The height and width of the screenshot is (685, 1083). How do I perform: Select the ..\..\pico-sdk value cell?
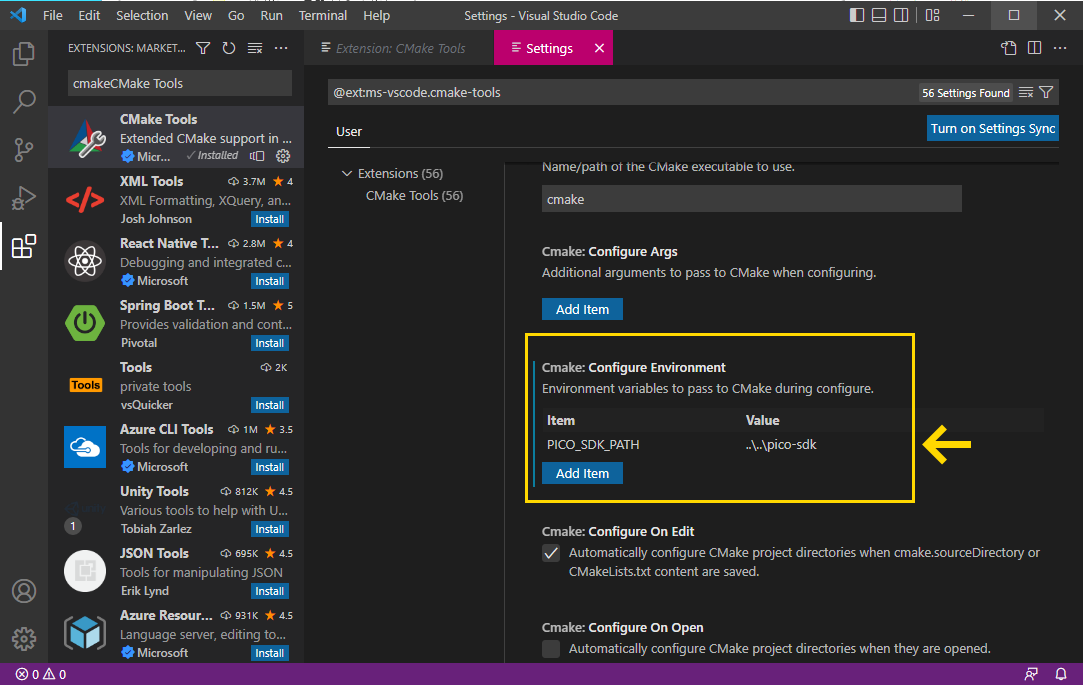tap(781, 445)
